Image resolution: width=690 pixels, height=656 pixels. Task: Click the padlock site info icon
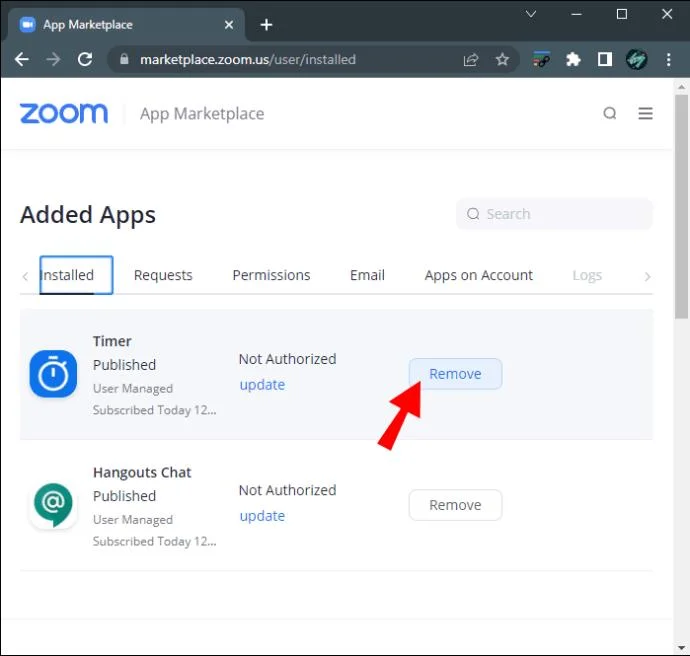(125, 59)
